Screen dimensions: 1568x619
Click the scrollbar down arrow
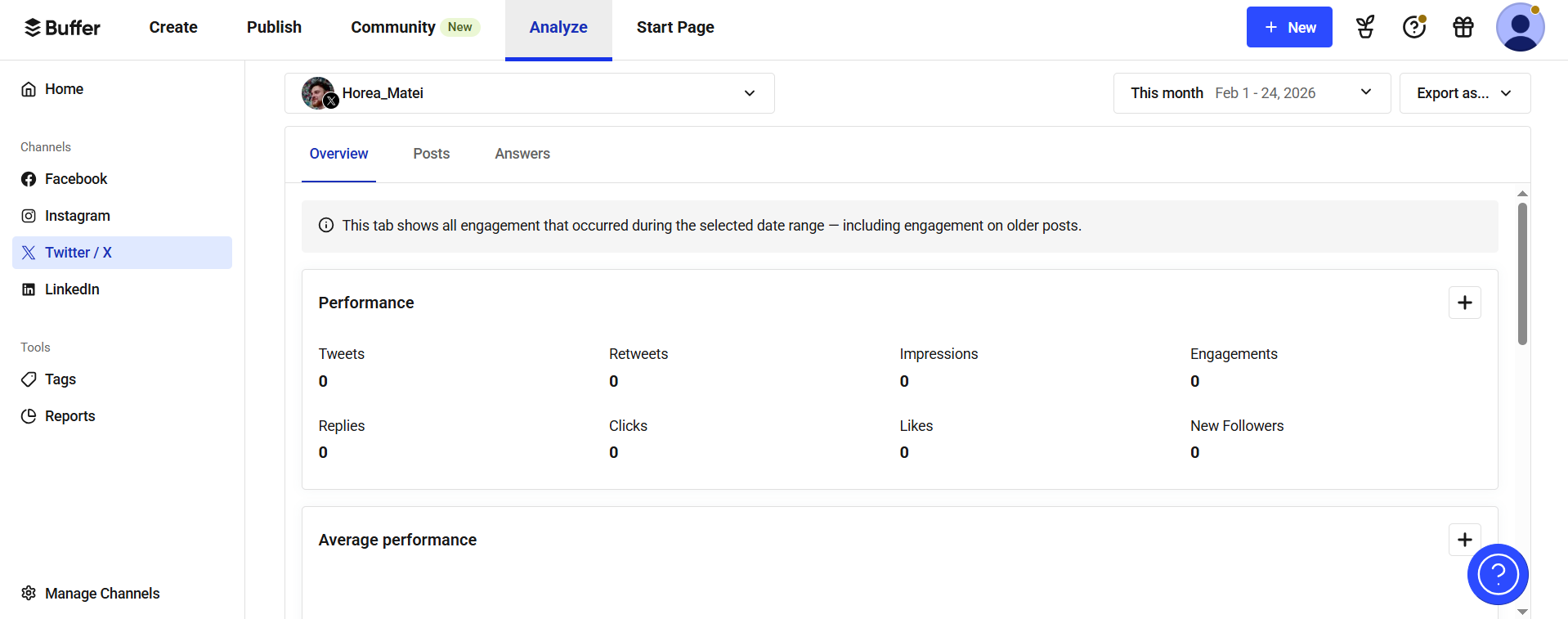[1522, 612]
